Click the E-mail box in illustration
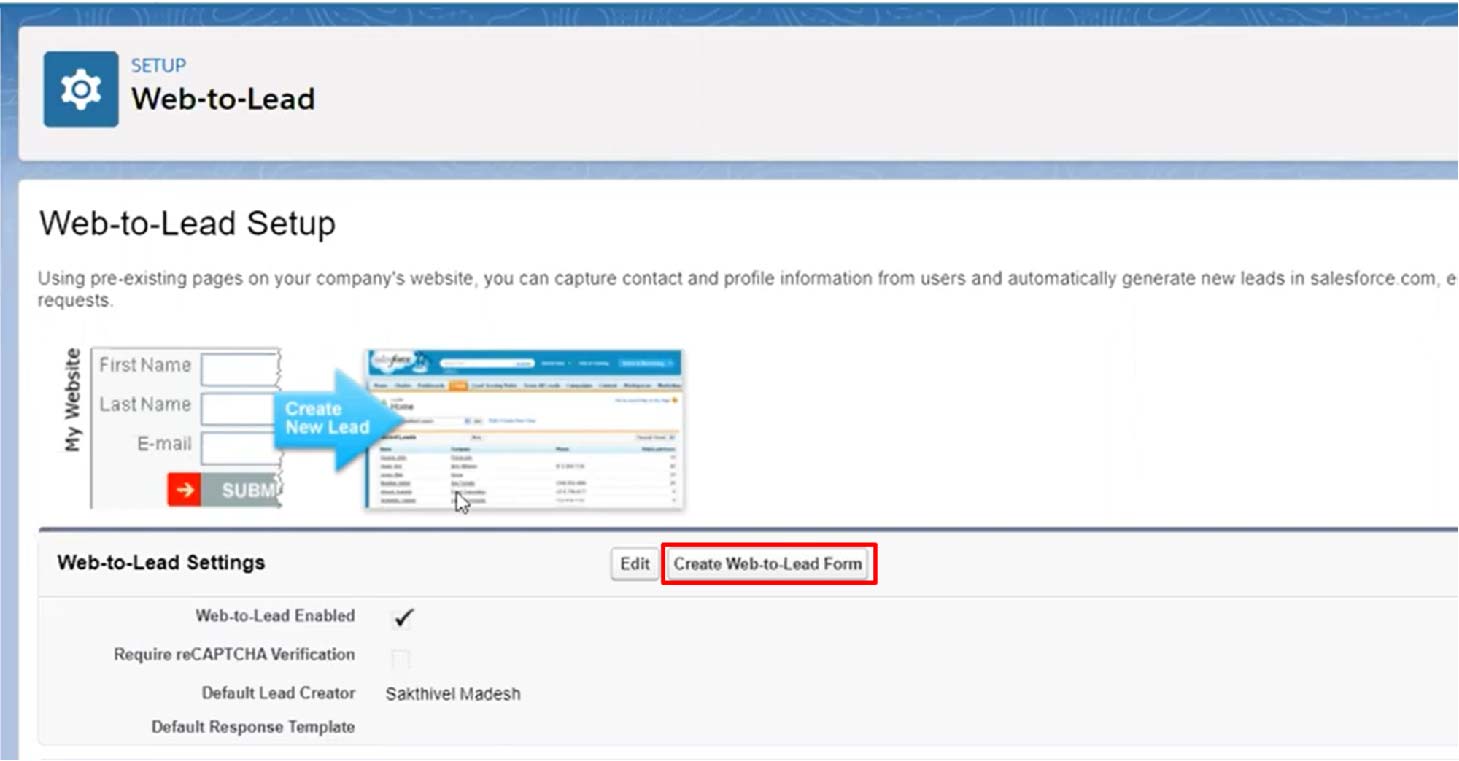This screenshot has height=761, width=1459. [240, 448]
